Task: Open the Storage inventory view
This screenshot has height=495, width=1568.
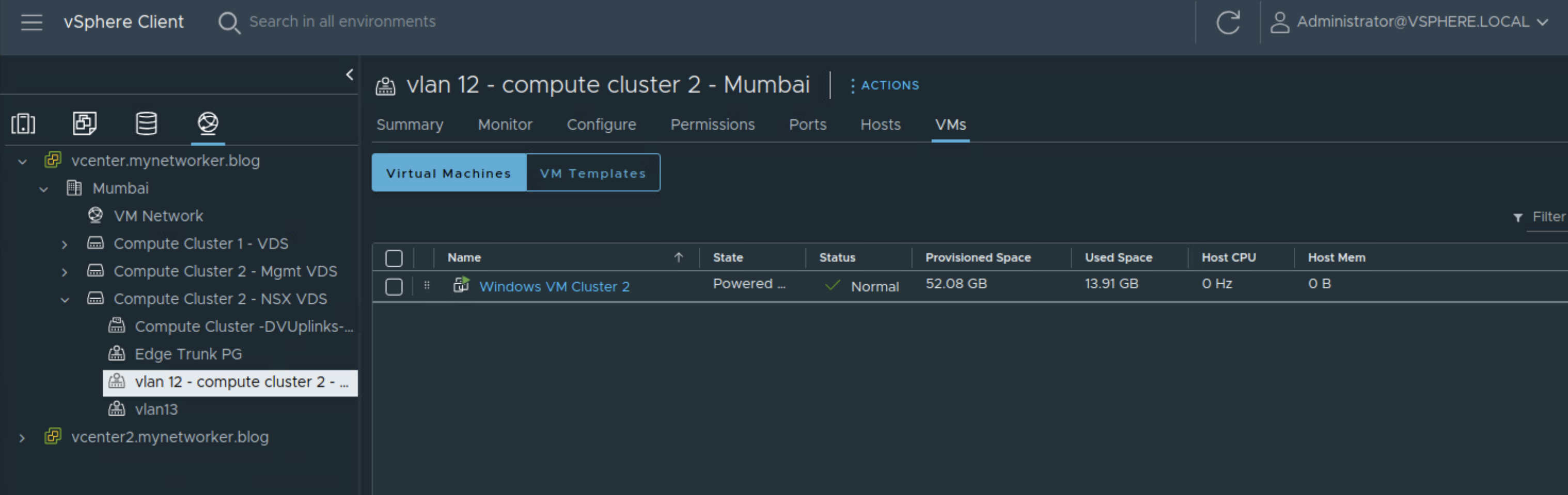Action: click(x=146, y=123)
